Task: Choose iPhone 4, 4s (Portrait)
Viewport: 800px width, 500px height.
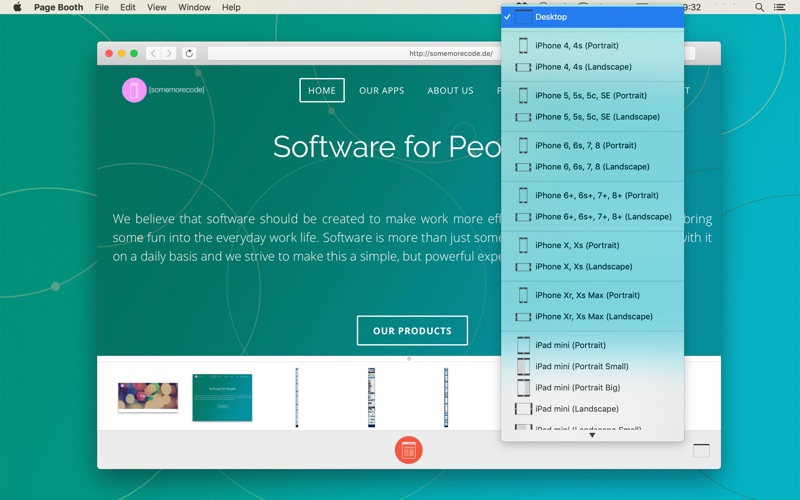Action: [x=592, y=45]
